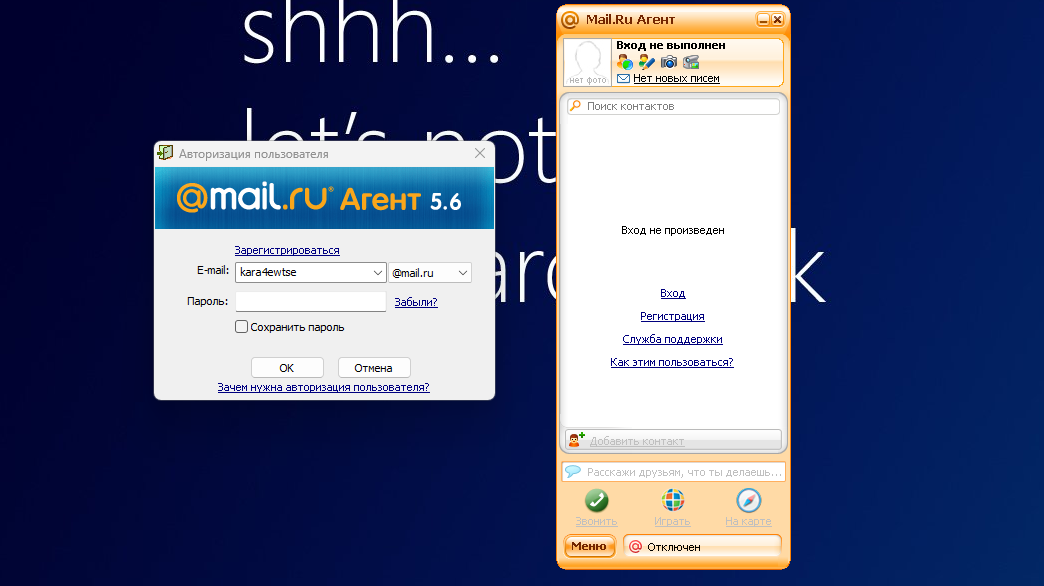Open the 'Нет новых писем' mail link
The height and width of the screenshot is (586, 1044).
click(x=676, y=79)
